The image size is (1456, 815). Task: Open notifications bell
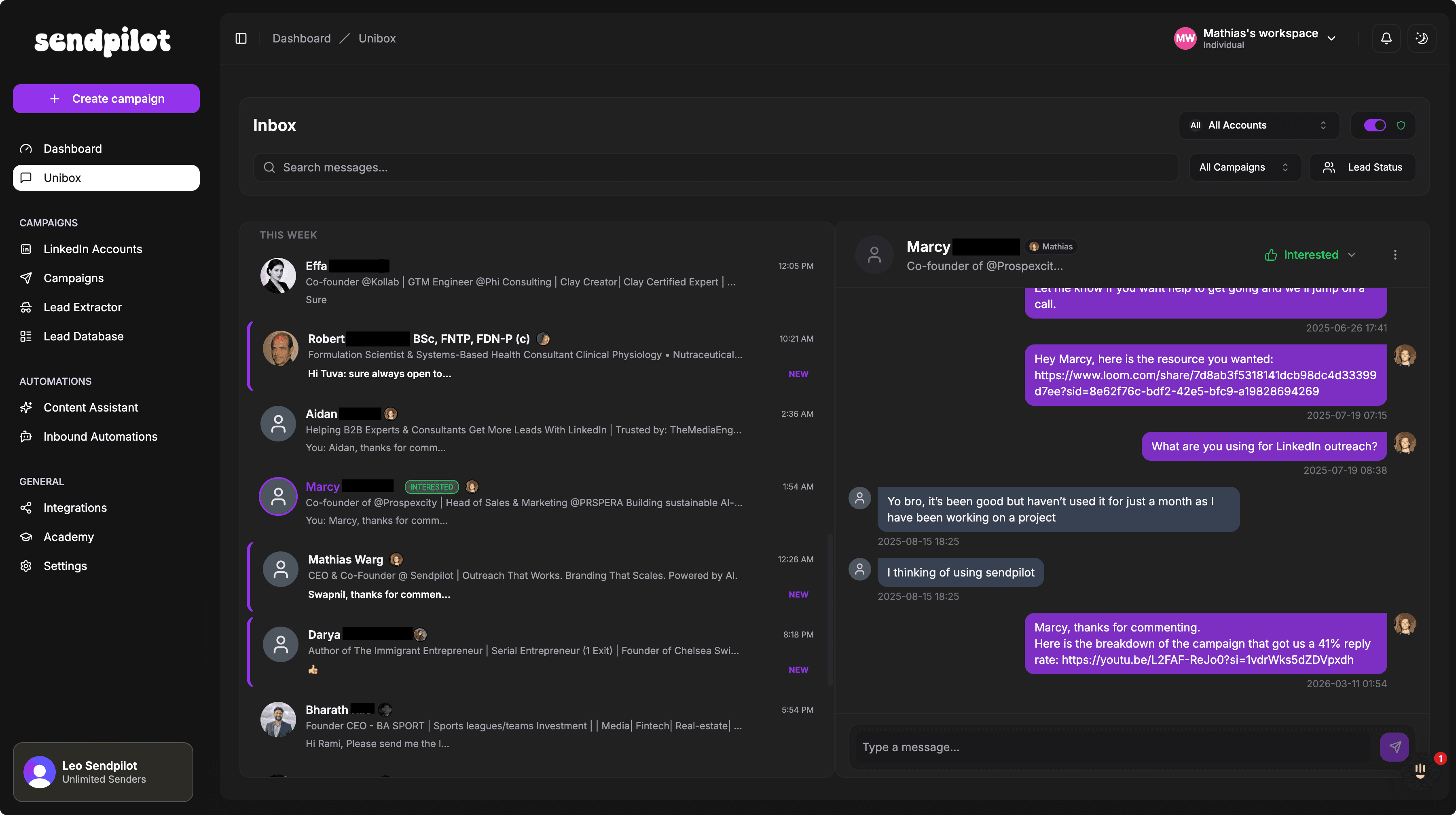click(1386, 38)
